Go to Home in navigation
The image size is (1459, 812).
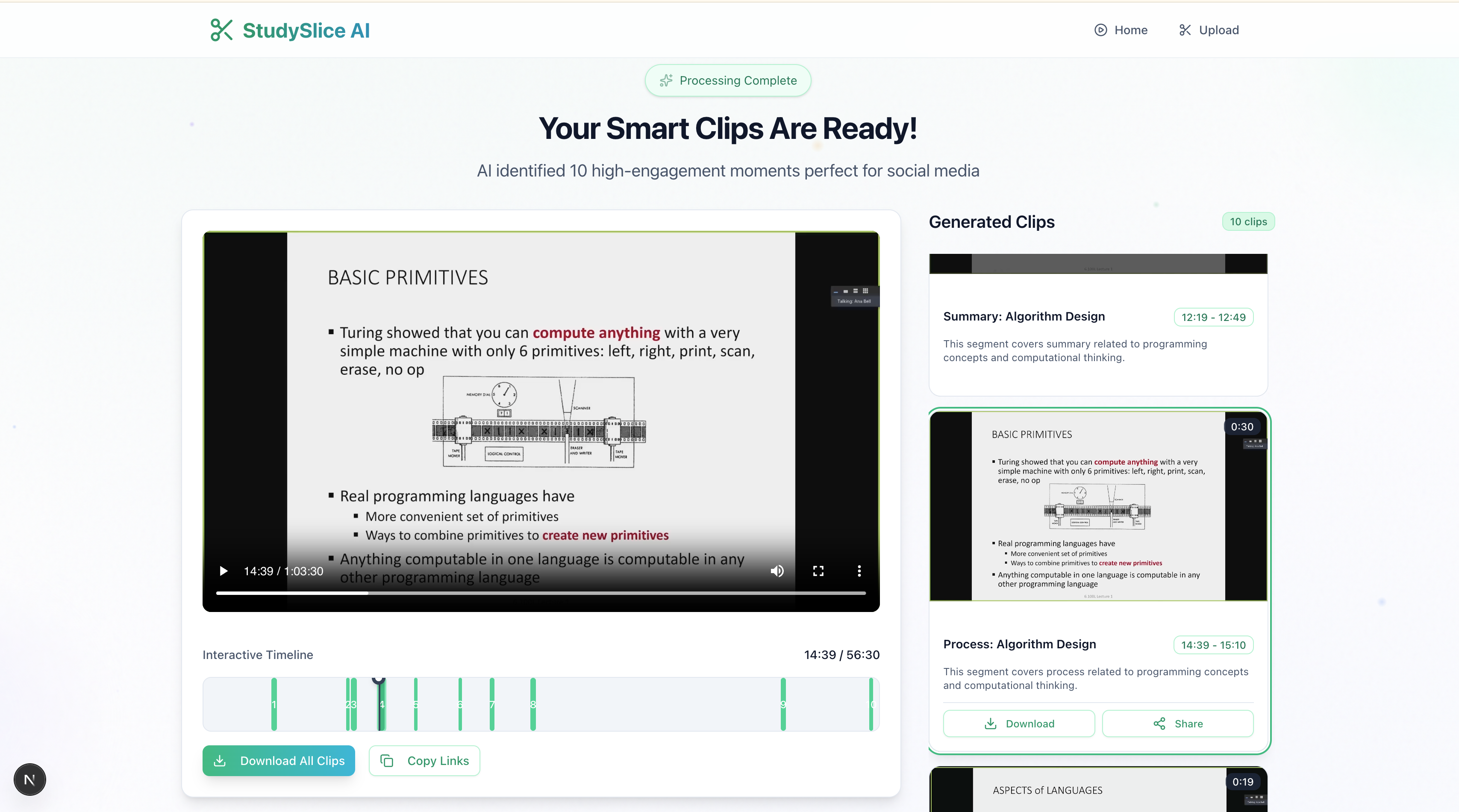(x=1121, y=30)
